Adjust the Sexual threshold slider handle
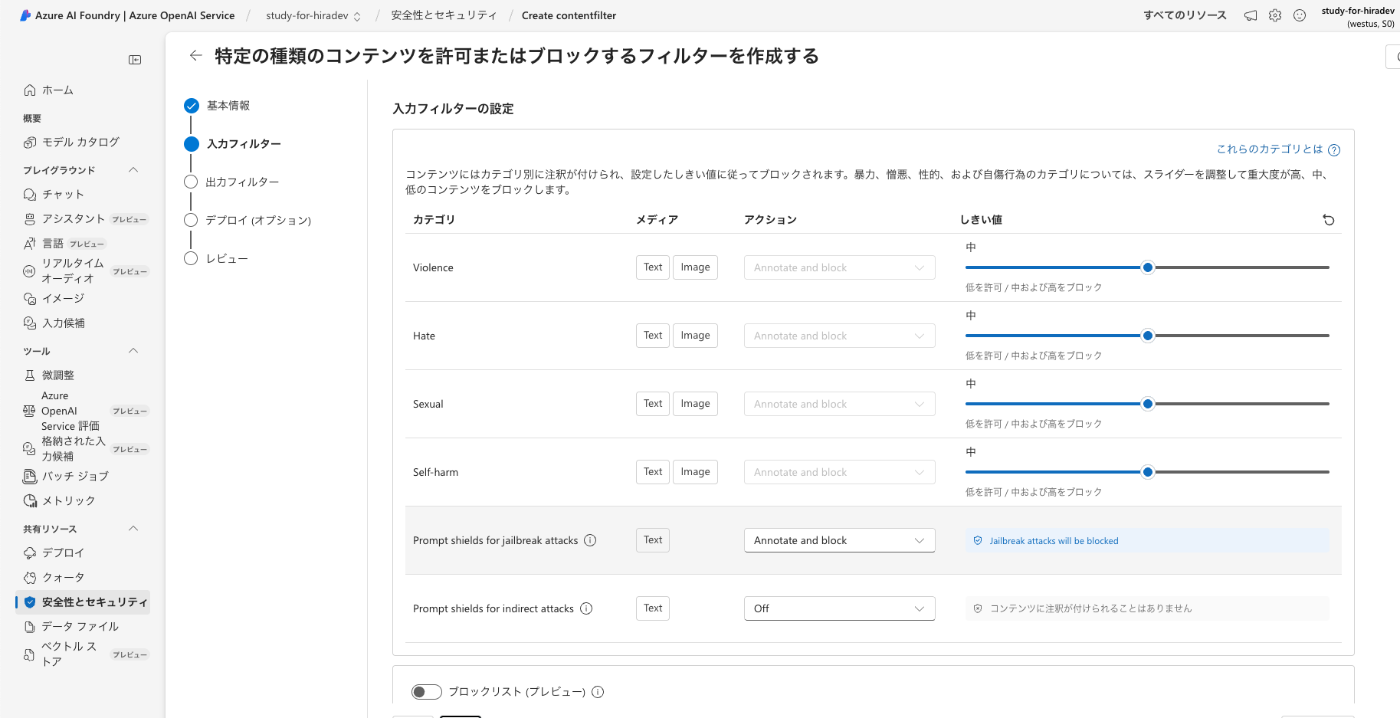The image size is (1400, 718). [x=1148, y=403]
